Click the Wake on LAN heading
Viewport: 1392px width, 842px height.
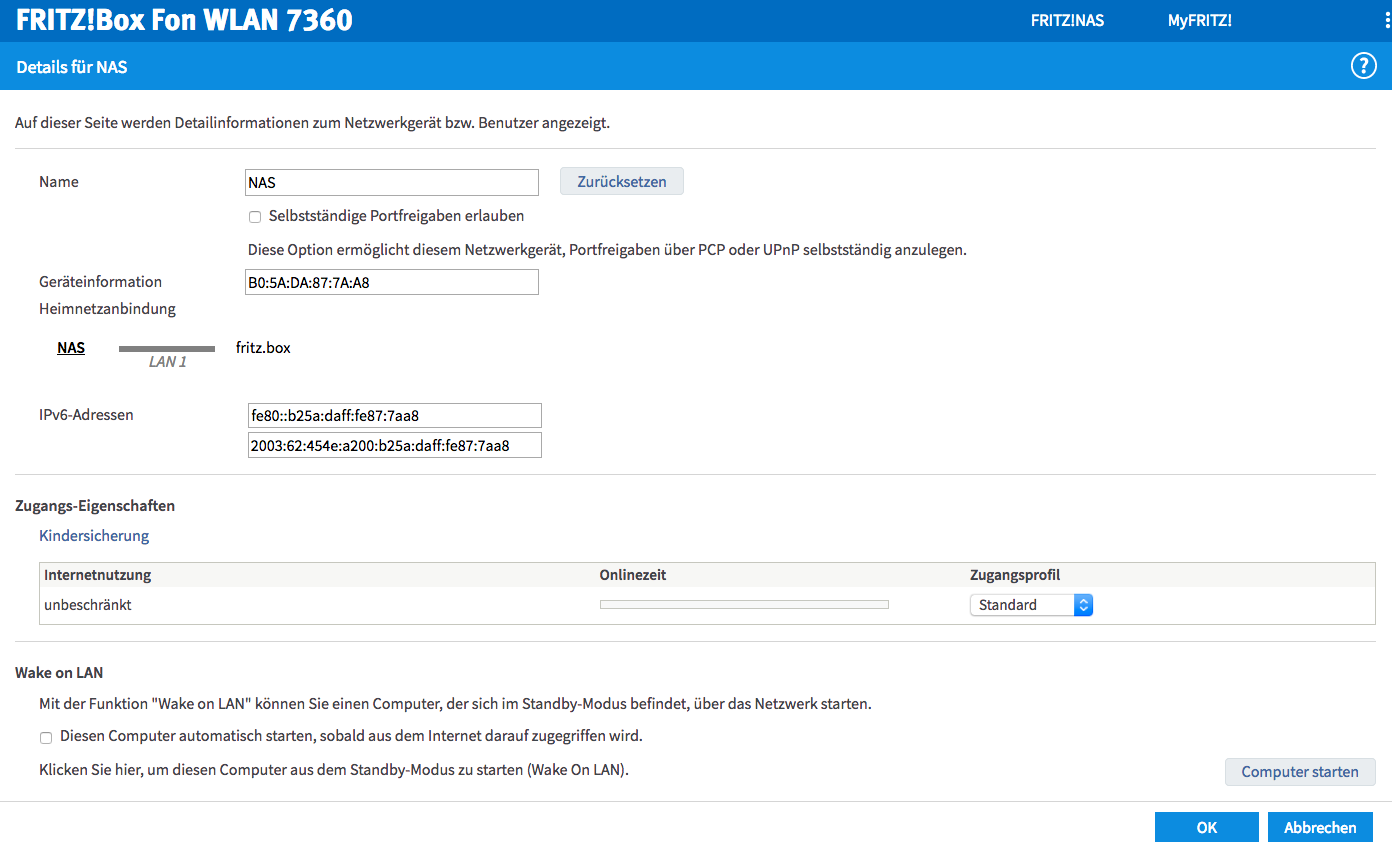click(59, 673)
